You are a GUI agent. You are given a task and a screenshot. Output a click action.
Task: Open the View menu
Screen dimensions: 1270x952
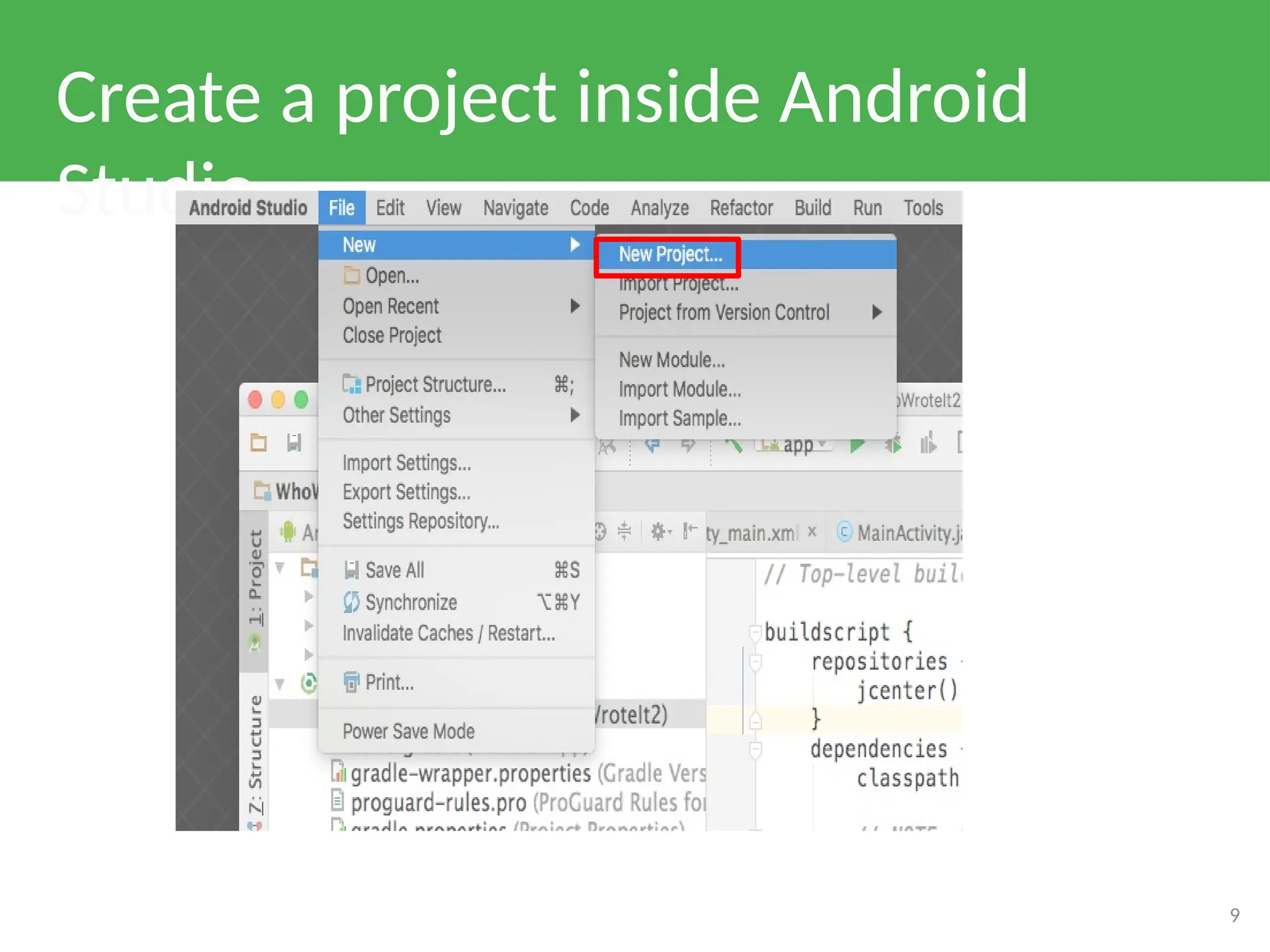pos(443,208)
